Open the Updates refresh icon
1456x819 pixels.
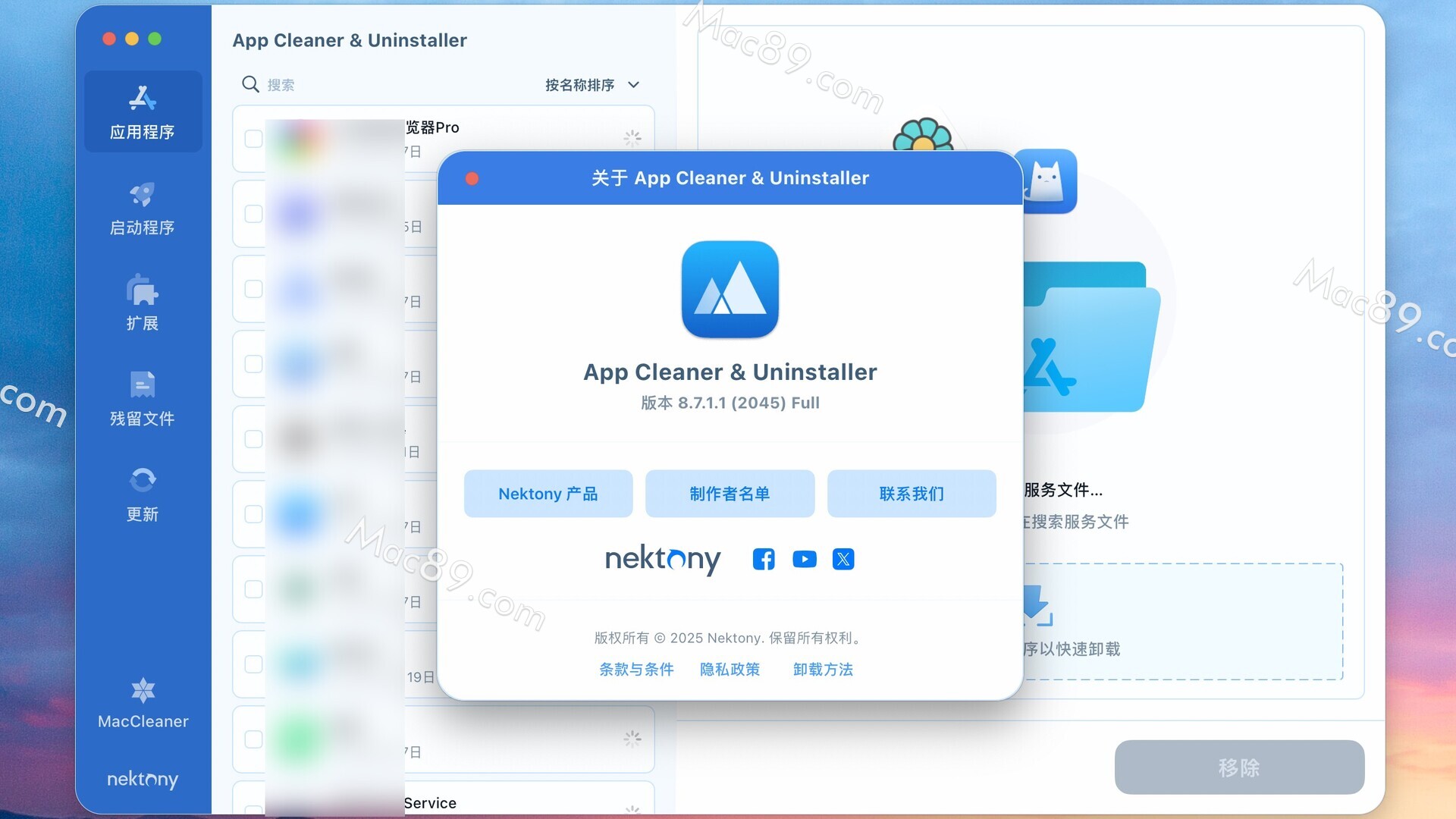coord(143,480)
